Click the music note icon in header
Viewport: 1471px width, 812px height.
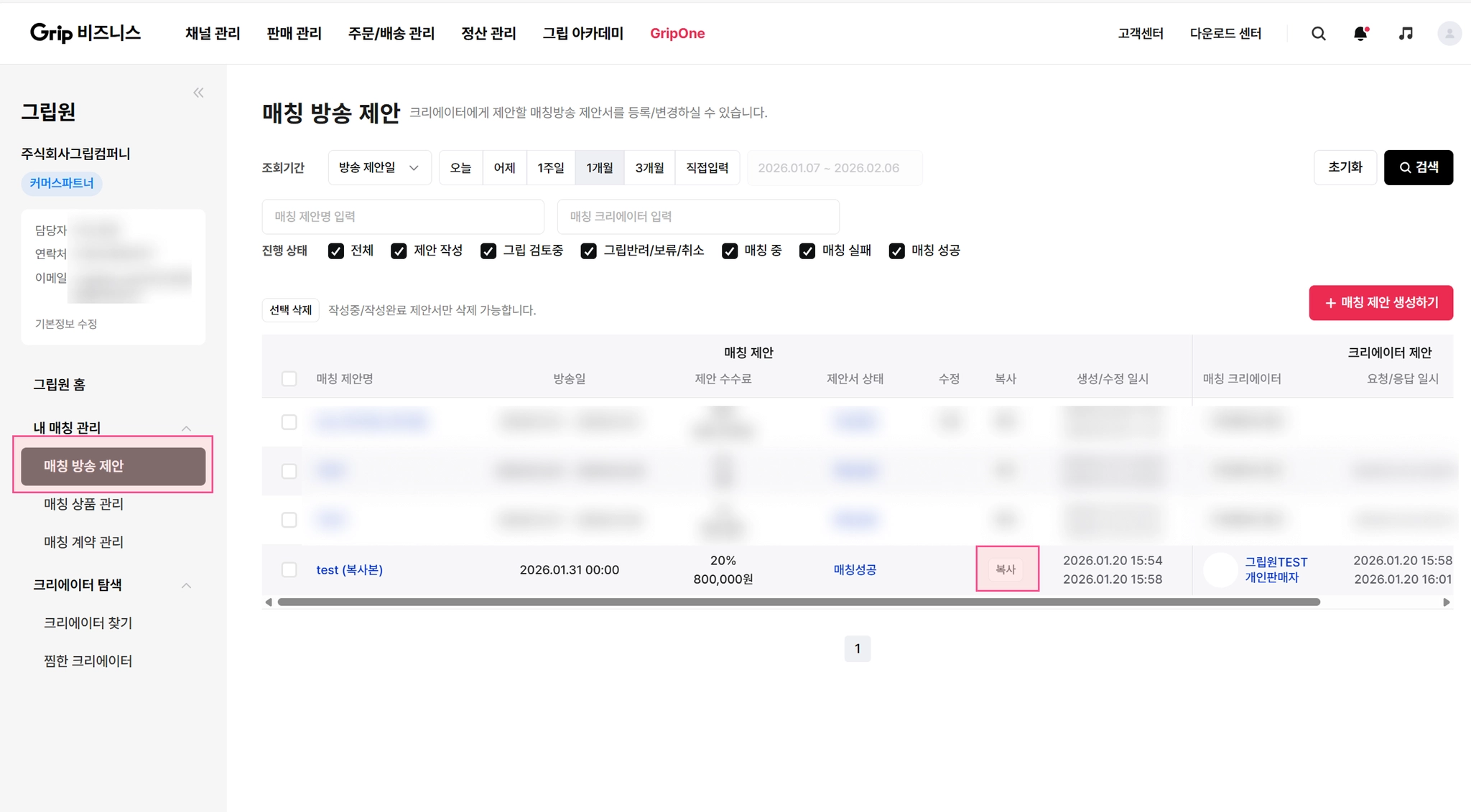coord(1406,34)
